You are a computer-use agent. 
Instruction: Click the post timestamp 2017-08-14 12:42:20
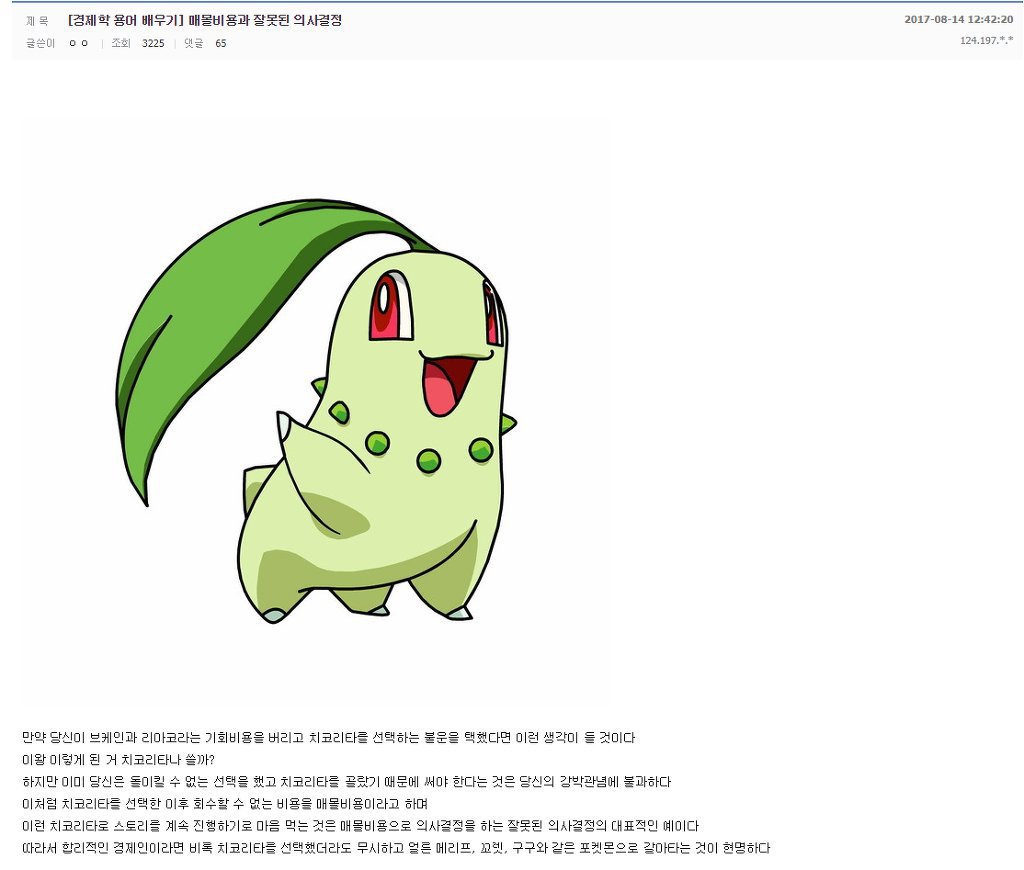tap(959, 20)
